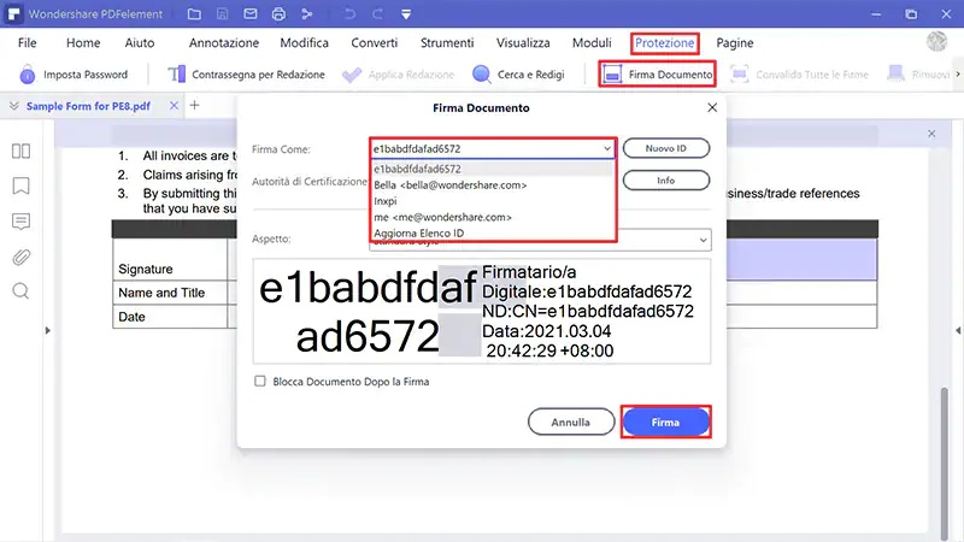Close the Firma Documento dialog

(712, 108)
